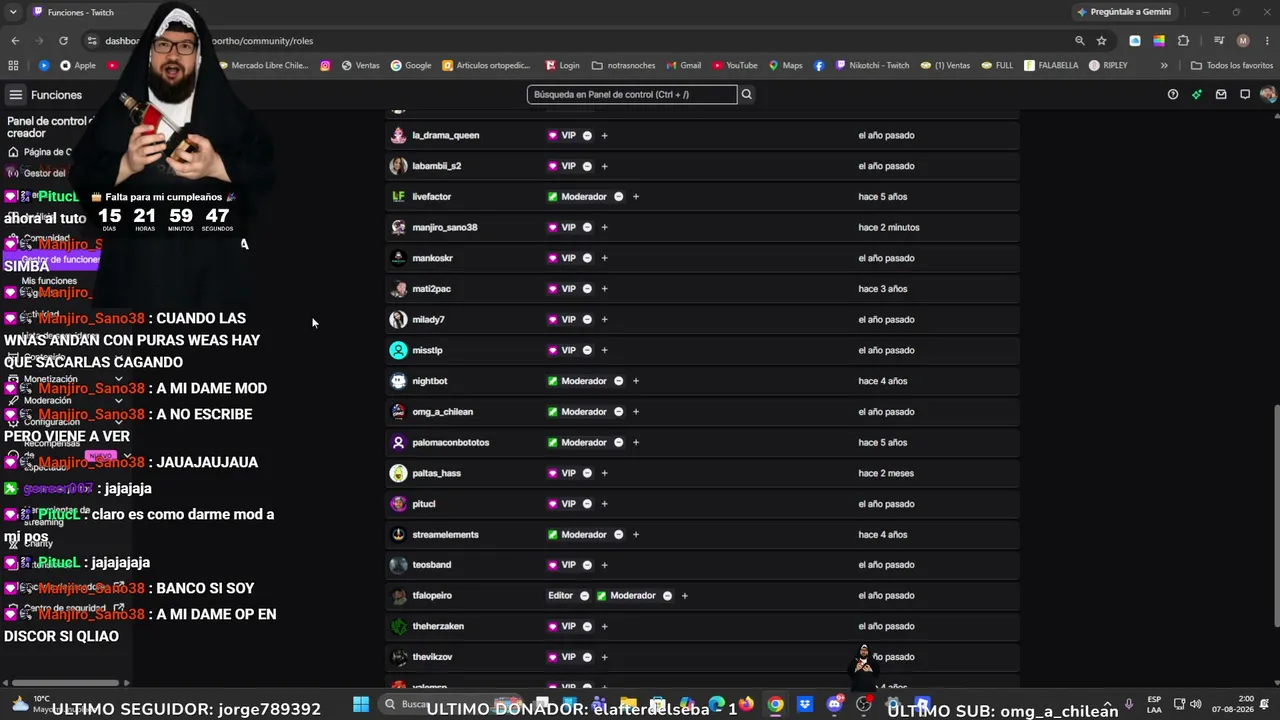This screenshot has width=1280, height=720.
Task: Open Dropbox from the Windows taskbar
Action: tap(805, 704)
